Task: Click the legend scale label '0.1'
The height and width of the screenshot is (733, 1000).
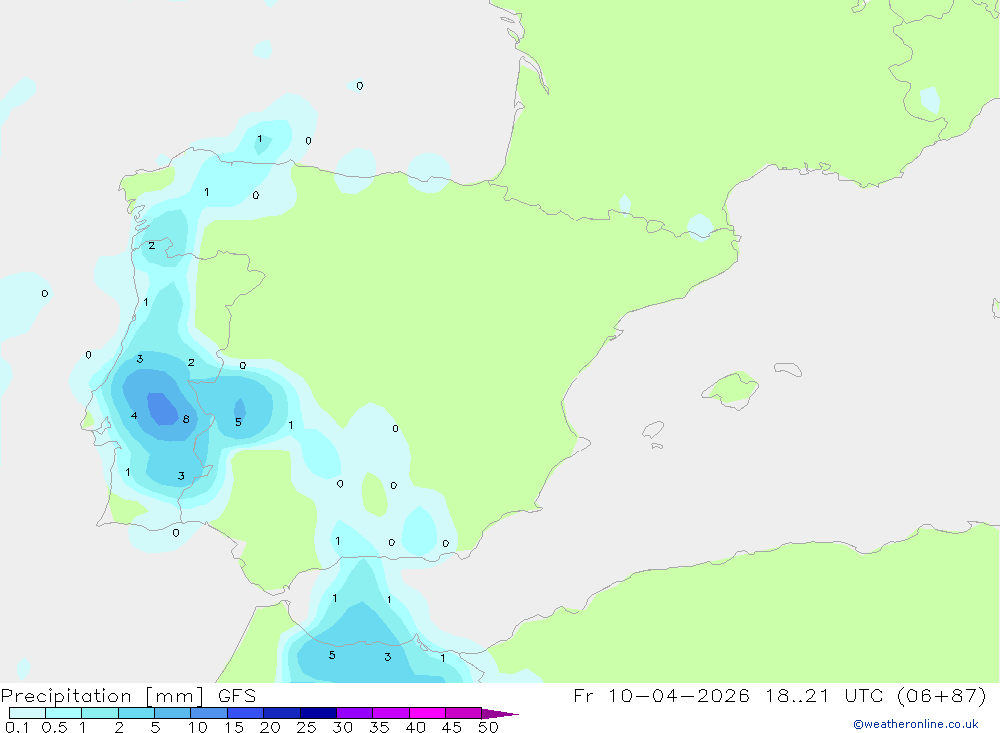Action: (x=17, y=727)
